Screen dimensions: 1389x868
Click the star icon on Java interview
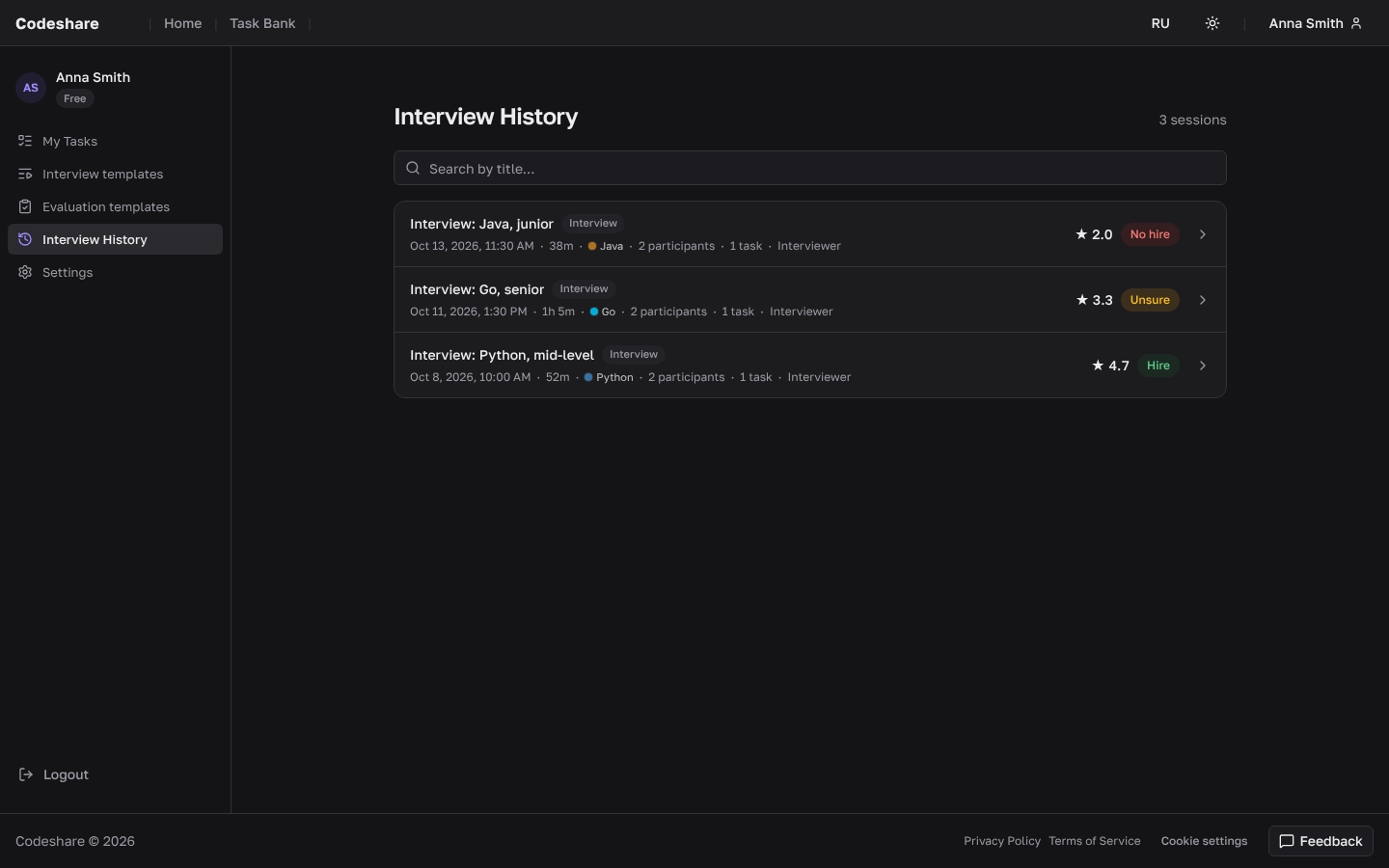click(1081, 234)
